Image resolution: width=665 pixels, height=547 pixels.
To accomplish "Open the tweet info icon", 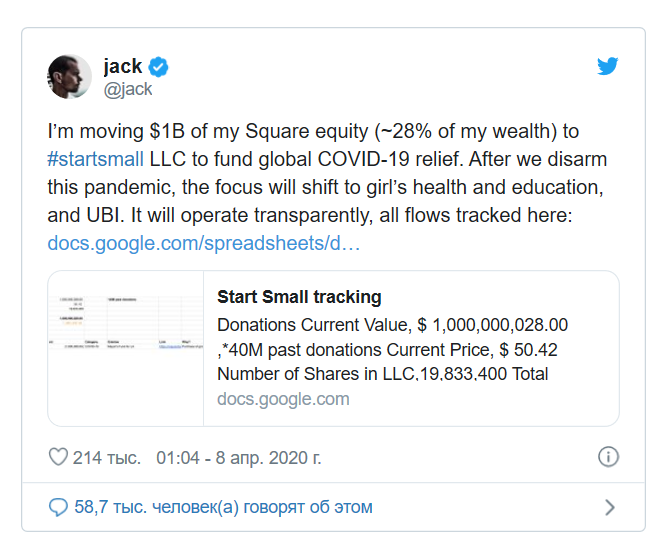I will 608,457.
